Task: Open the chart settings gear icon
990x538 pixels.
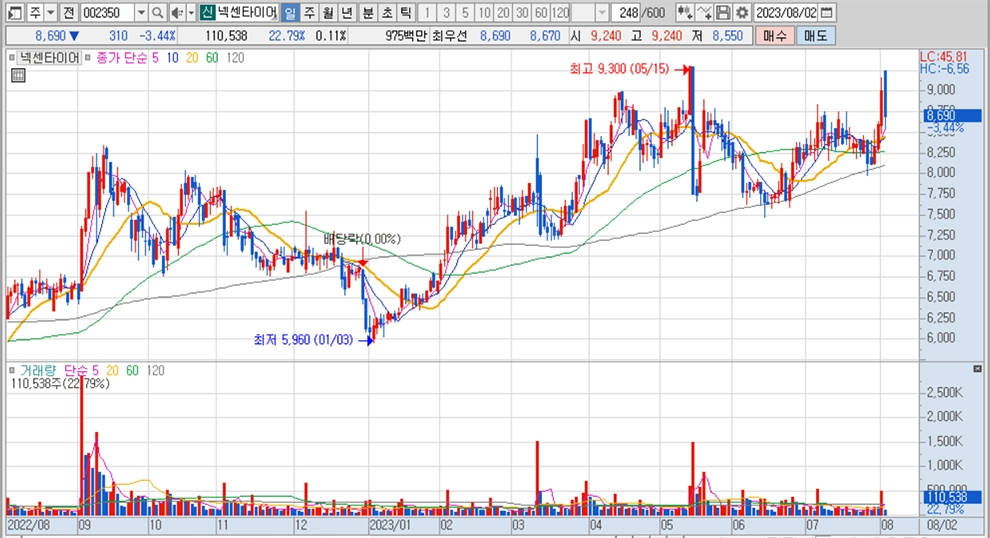Action: coord(741,13)
